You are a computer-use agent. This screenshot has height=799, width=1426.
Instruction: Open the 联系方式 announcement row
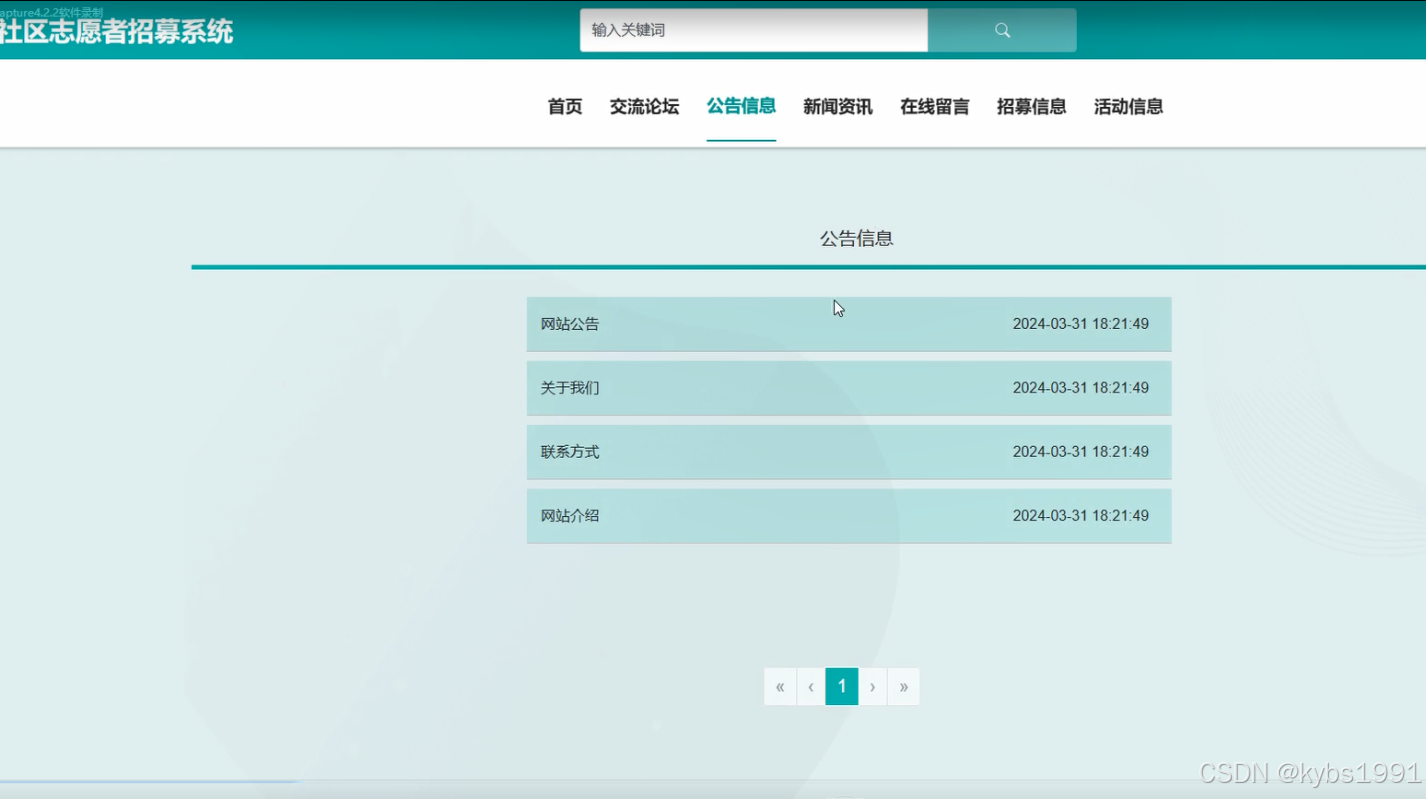849,452
